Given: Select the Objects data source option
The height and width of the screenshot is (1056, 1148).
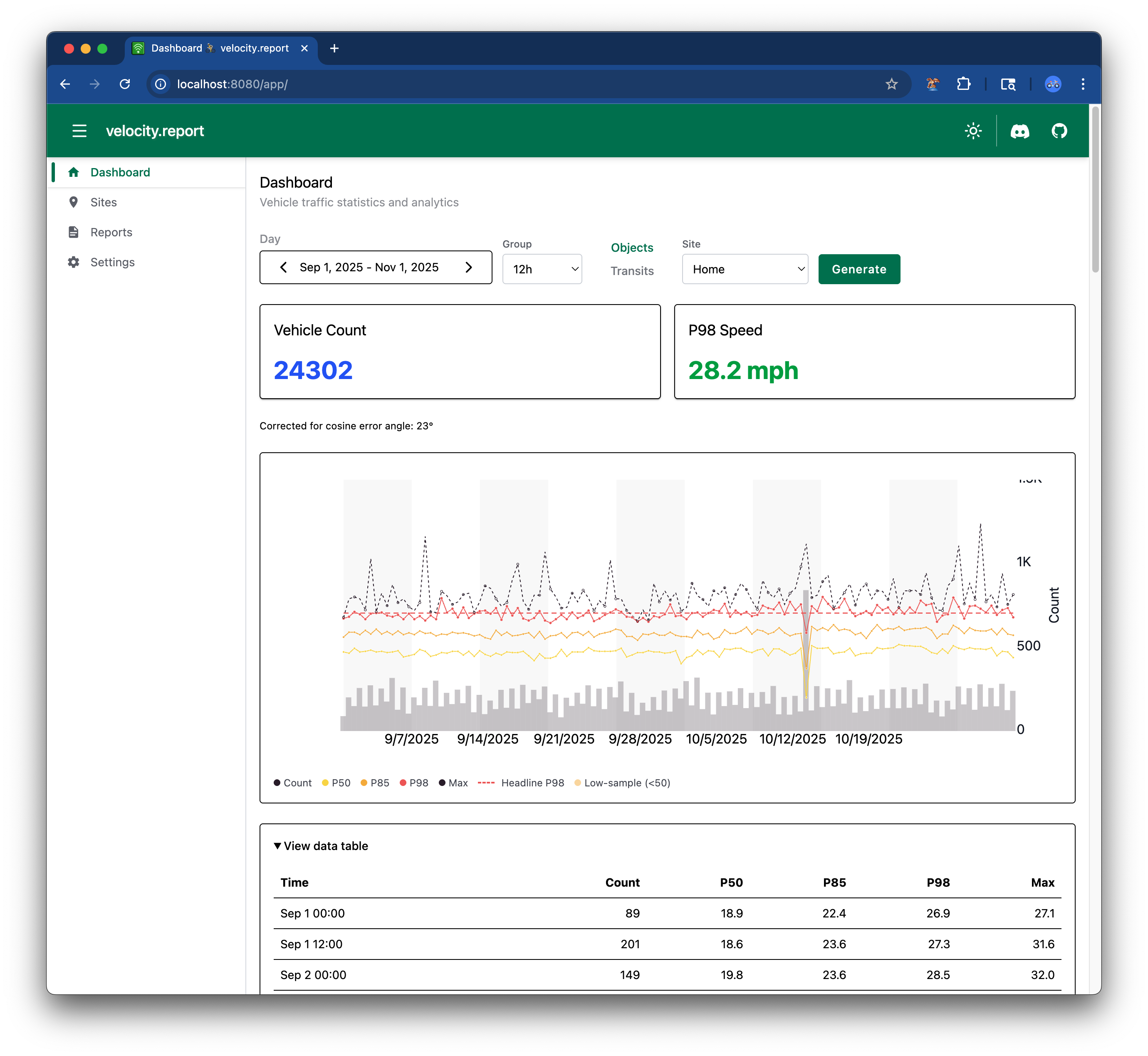Looking at the screenshot, I should point(632,248).
